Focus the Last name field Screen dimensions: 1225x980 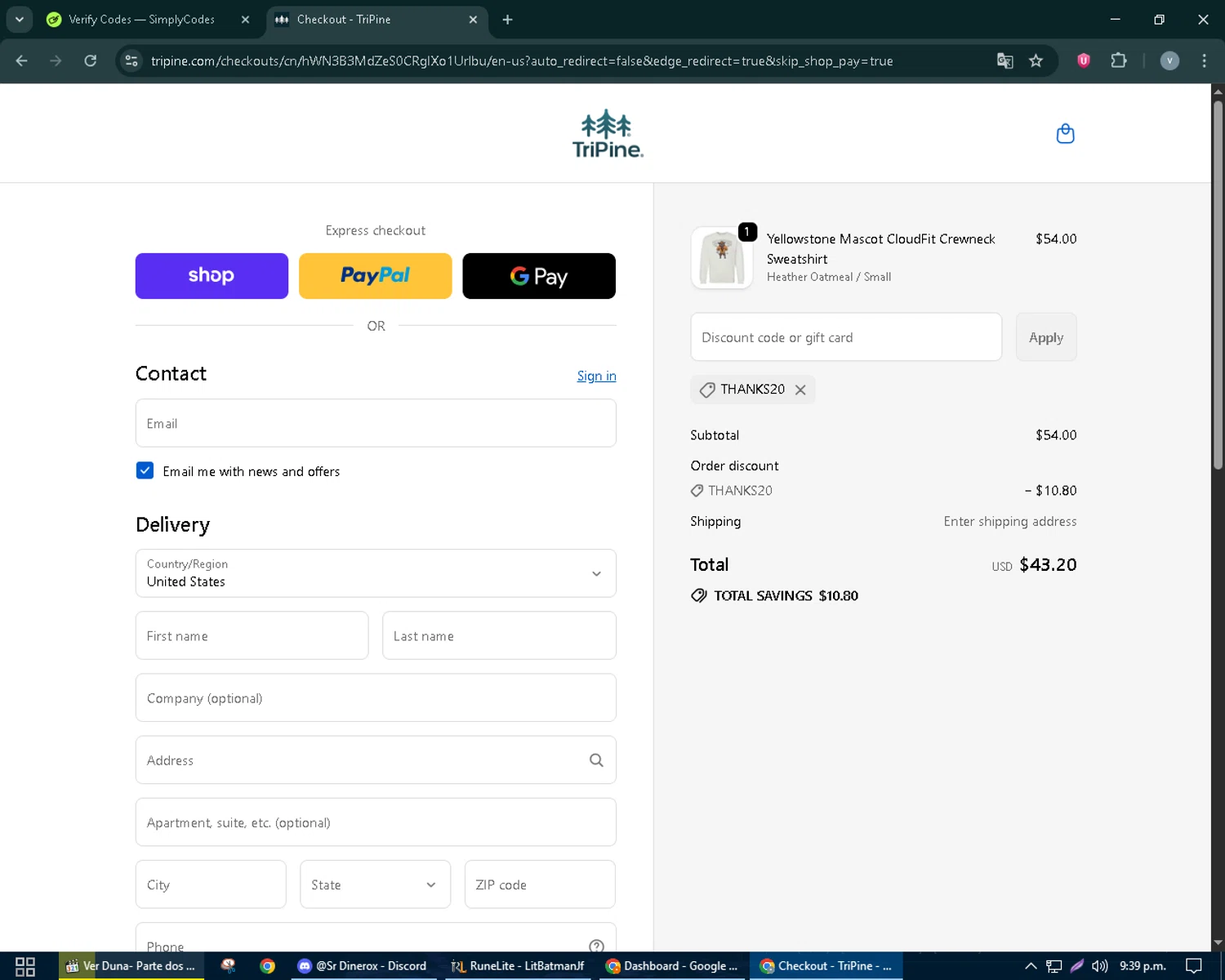(499, 635)
